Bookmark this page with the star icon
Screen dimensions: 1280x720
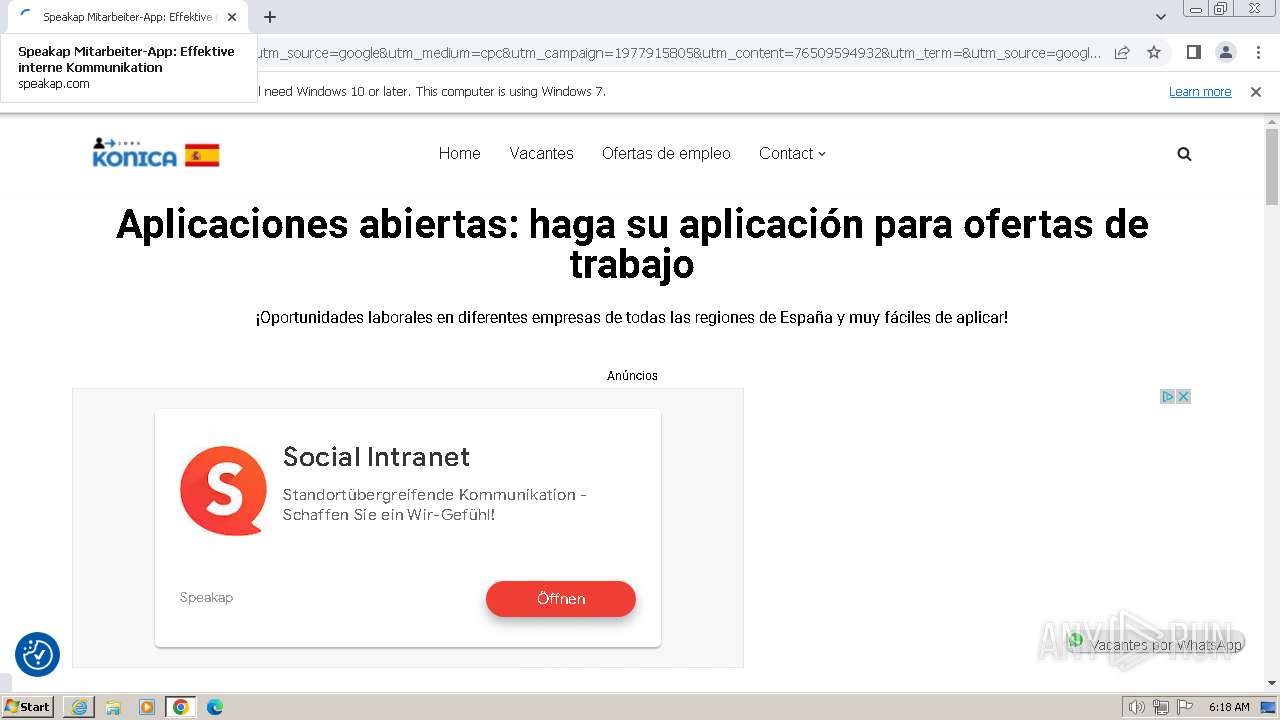[x=1154, y=53]
